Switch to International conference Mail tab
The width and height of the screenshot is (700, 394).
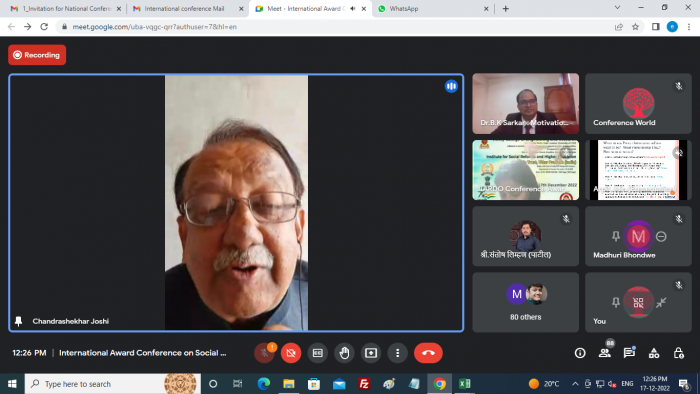coord(188,8)
